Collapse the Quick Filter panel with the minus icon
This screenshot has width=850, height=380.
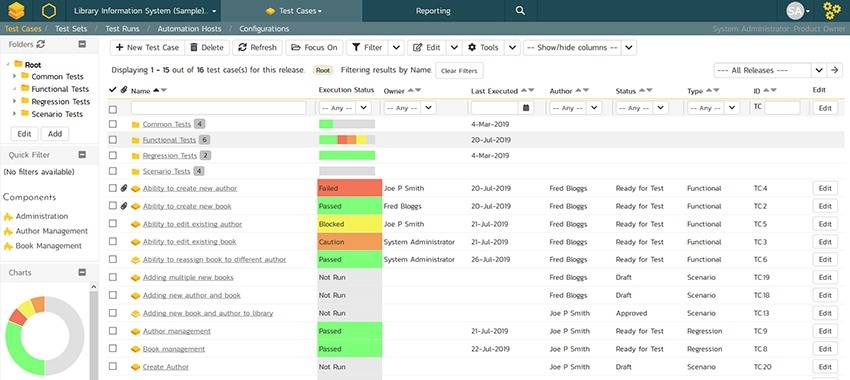82,154
